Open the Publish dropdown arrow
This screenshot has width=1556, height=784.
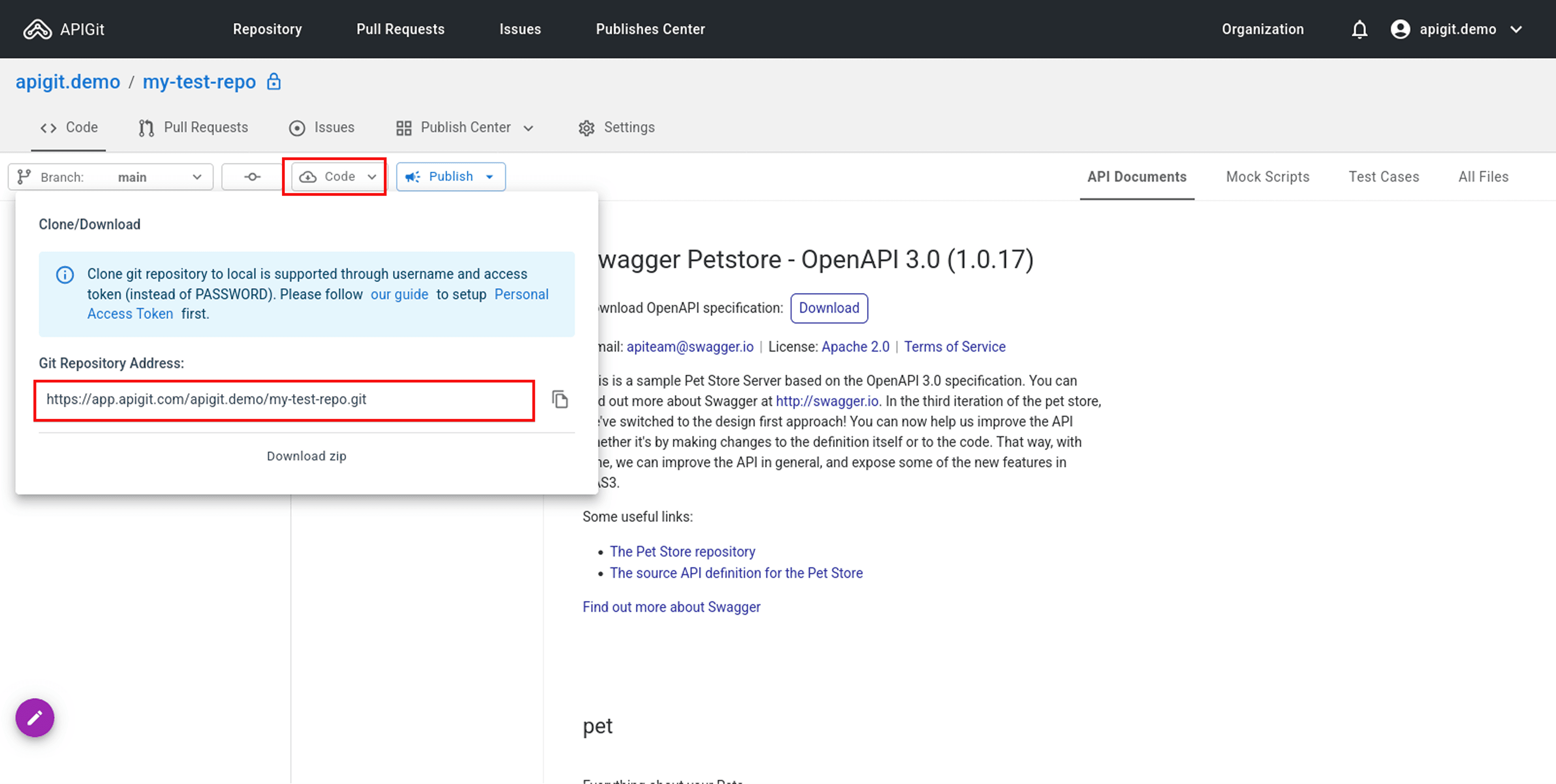click(x=489, y=177)
